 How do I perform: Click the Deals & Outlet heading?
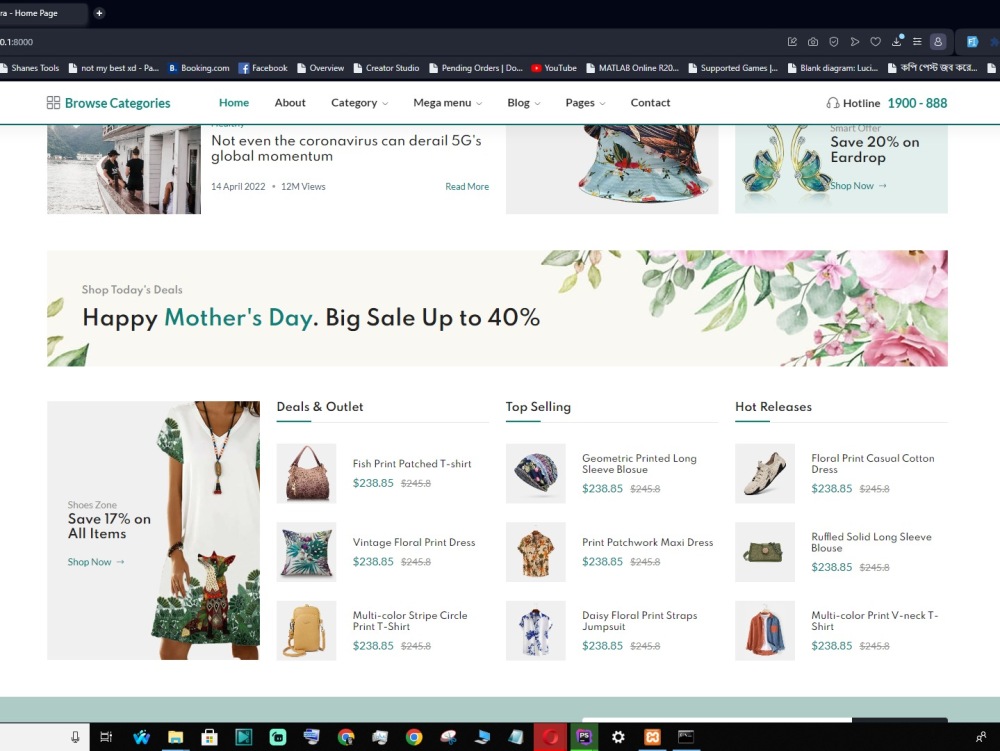320,407
